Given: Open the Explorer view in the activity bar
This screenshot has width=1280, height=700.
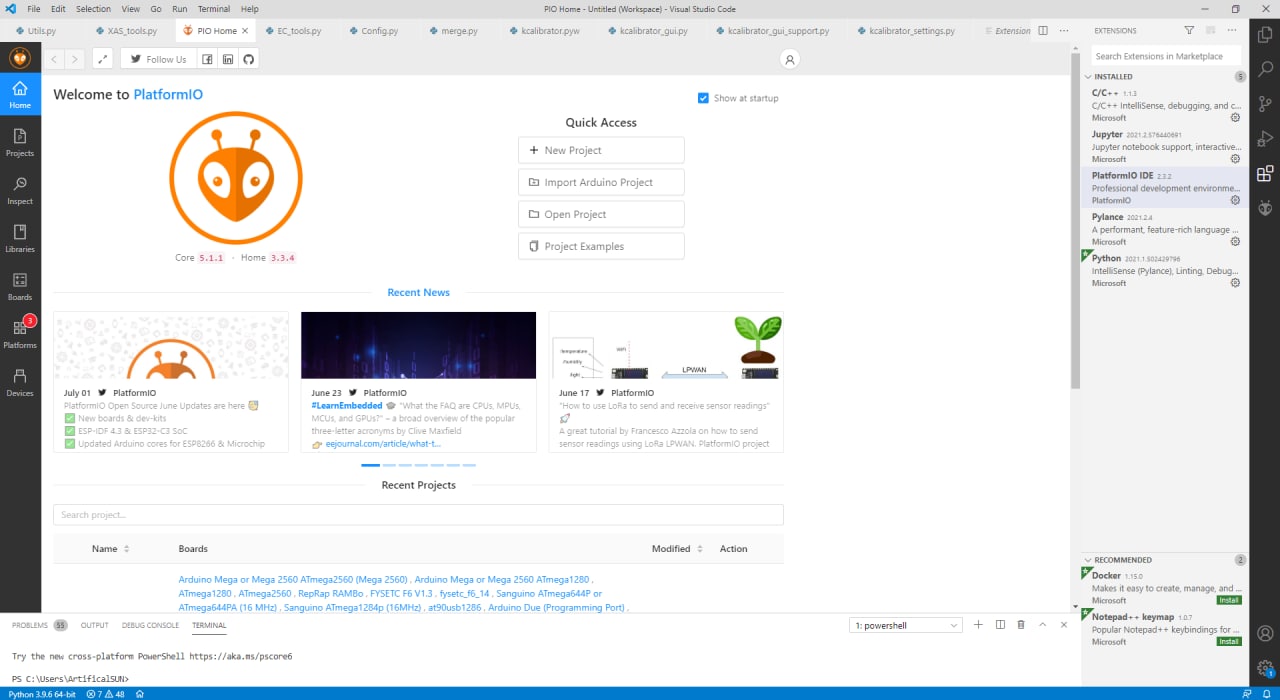Looking at the screenshot, I should point(1265,33).
